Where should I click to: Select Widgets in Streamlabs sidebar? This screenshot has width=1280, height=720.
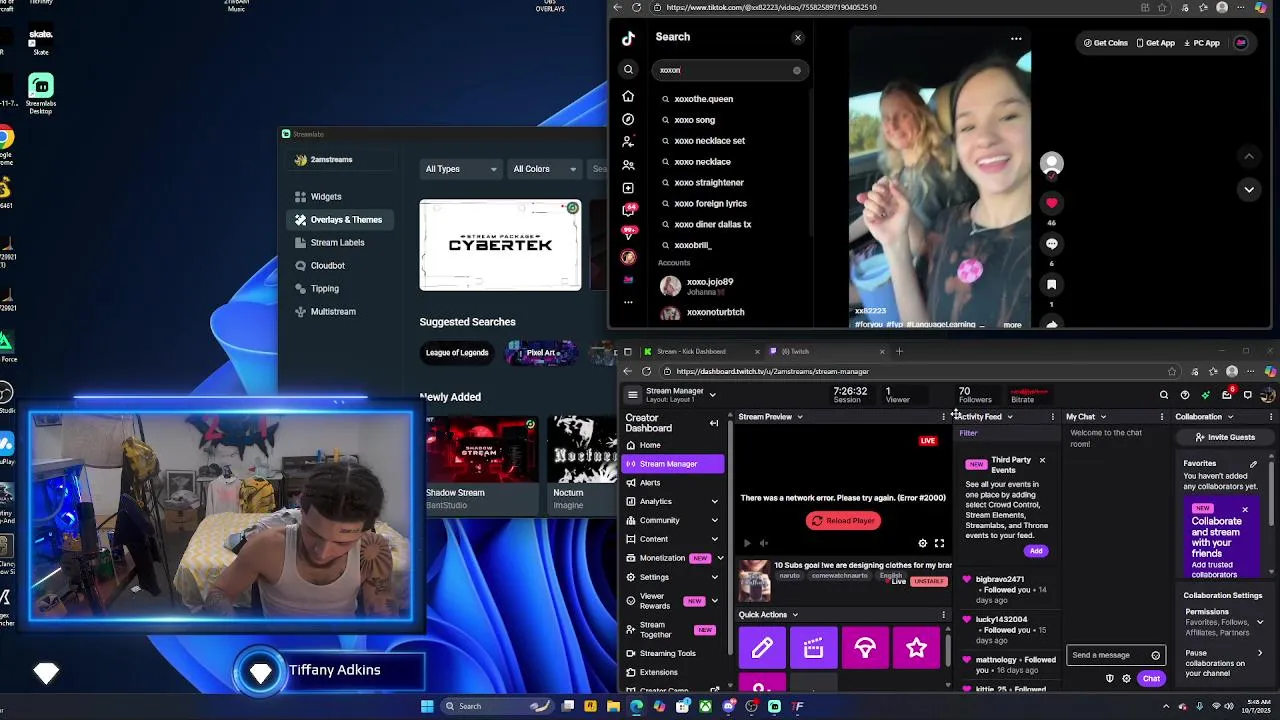[x=326, y=197]
